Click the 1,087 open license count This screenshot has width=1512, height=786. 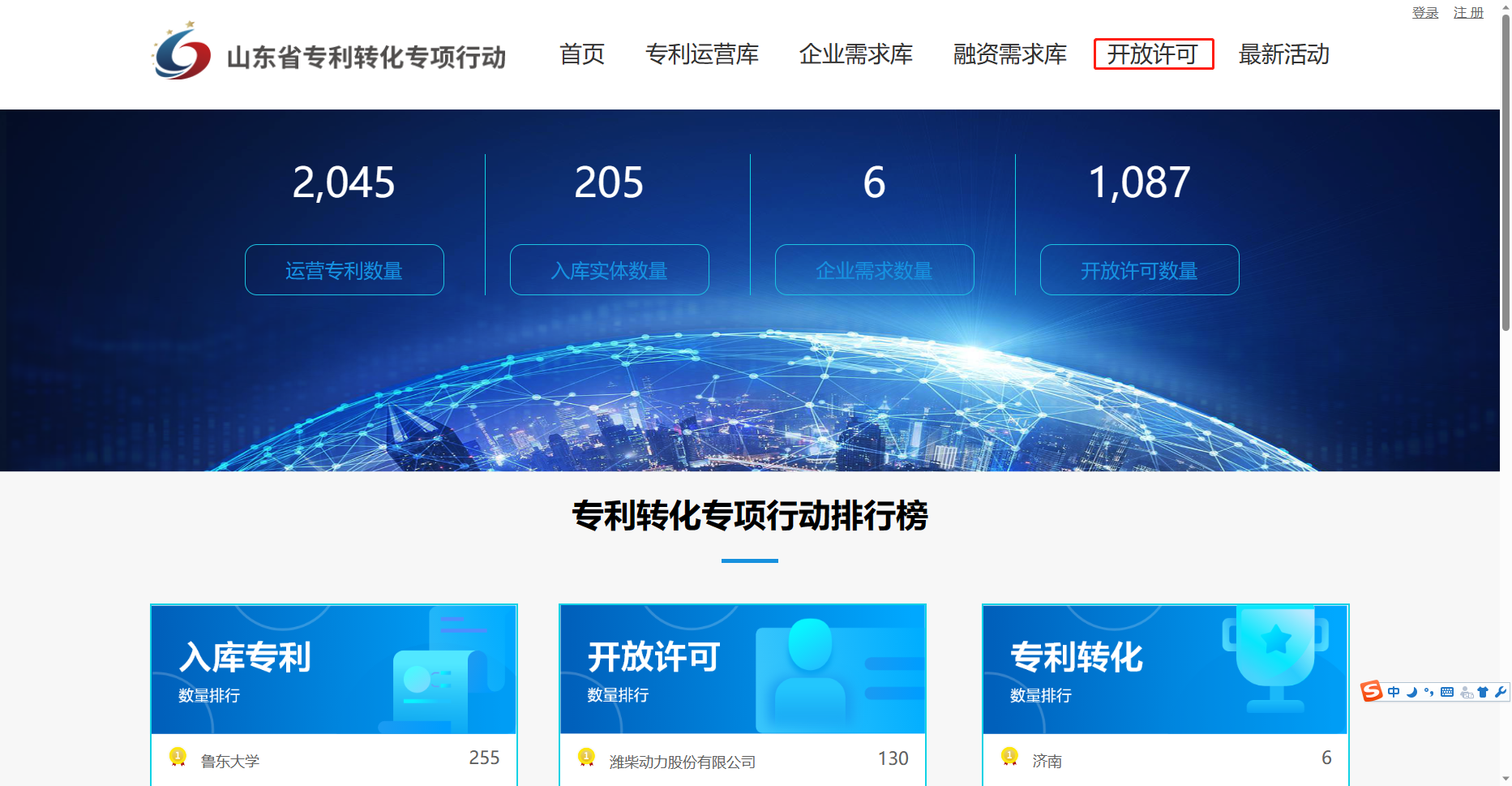[1139, 182]
